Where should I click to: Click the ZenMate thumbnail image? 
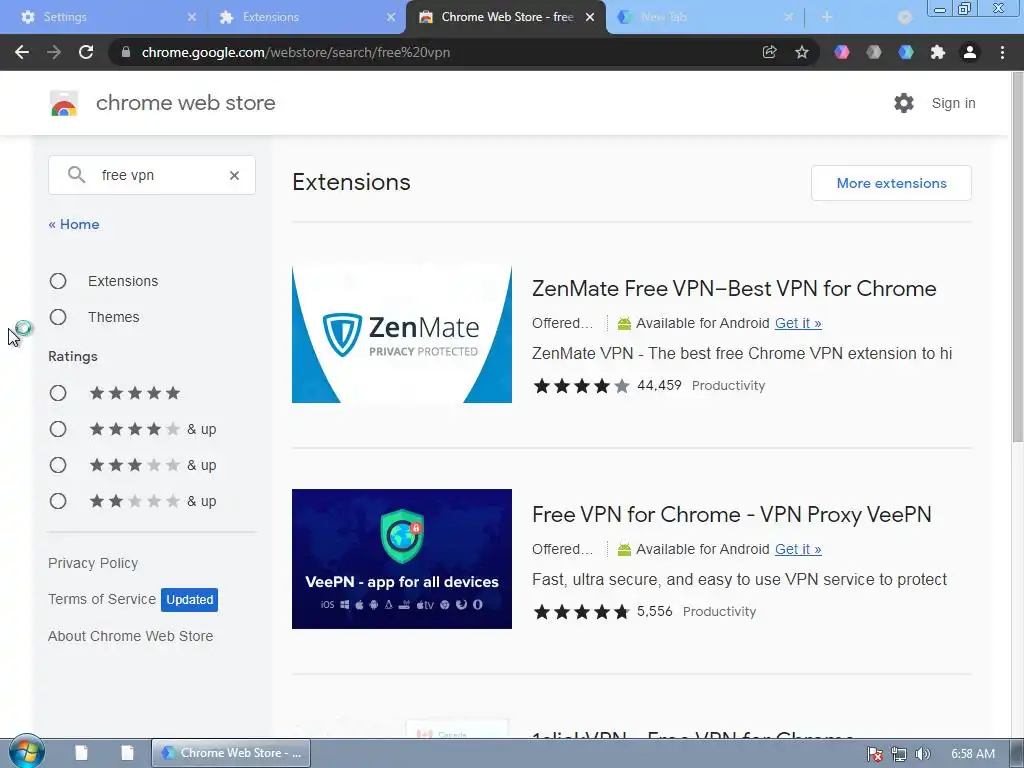point(402,334)
